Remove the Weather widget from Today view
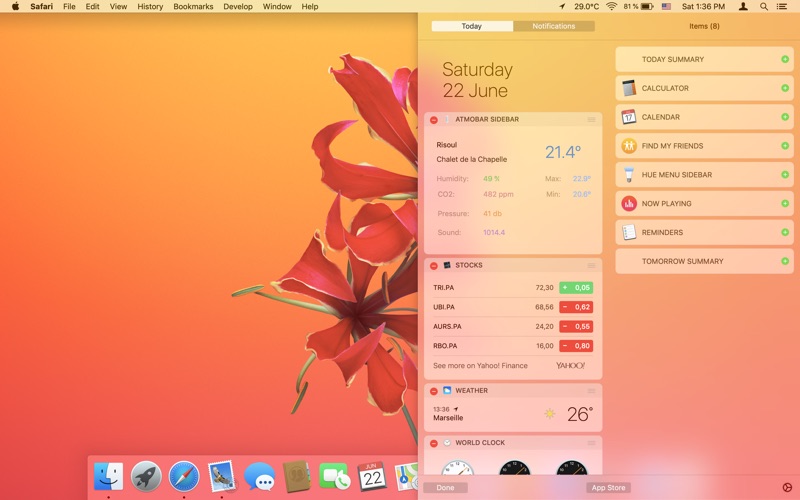 coord(434,391)
